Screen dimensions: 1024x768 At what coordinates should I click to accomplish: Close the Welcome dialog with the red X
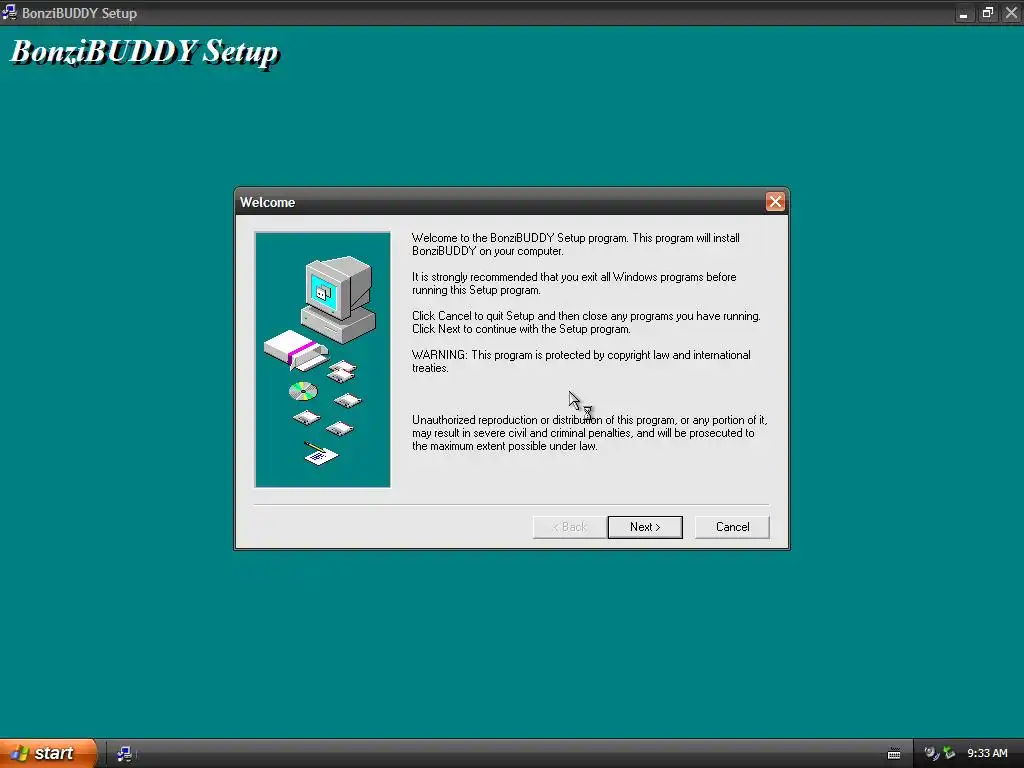point(775,202)
